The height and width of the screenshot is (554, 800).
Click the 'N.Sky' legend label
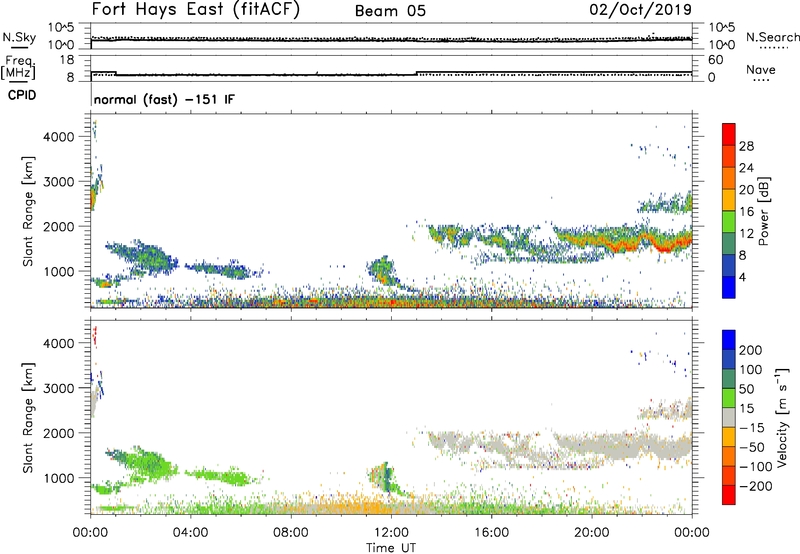point(19,37)
